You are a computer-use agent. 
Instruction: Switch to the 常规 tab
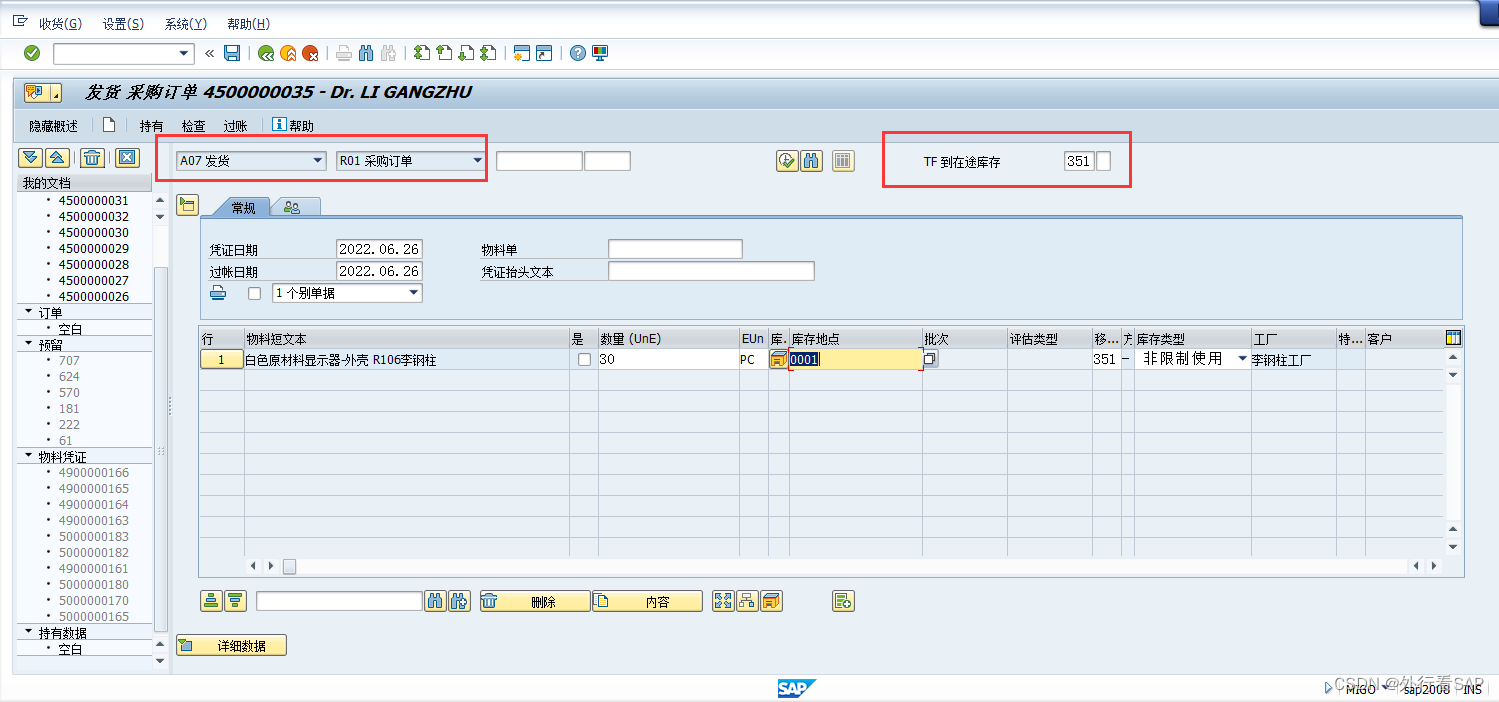[241, 207]
